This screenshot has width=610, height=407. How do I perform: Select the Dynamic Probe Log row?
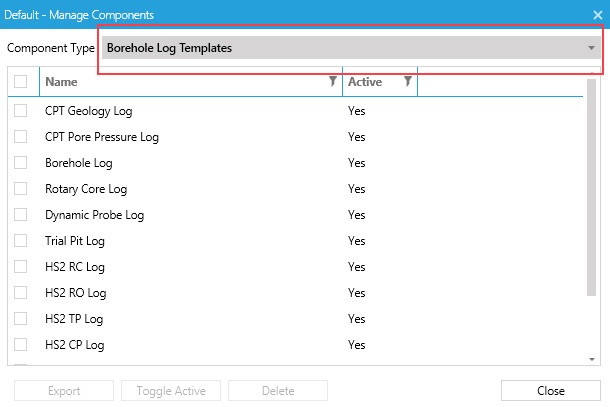click(296, 215)
